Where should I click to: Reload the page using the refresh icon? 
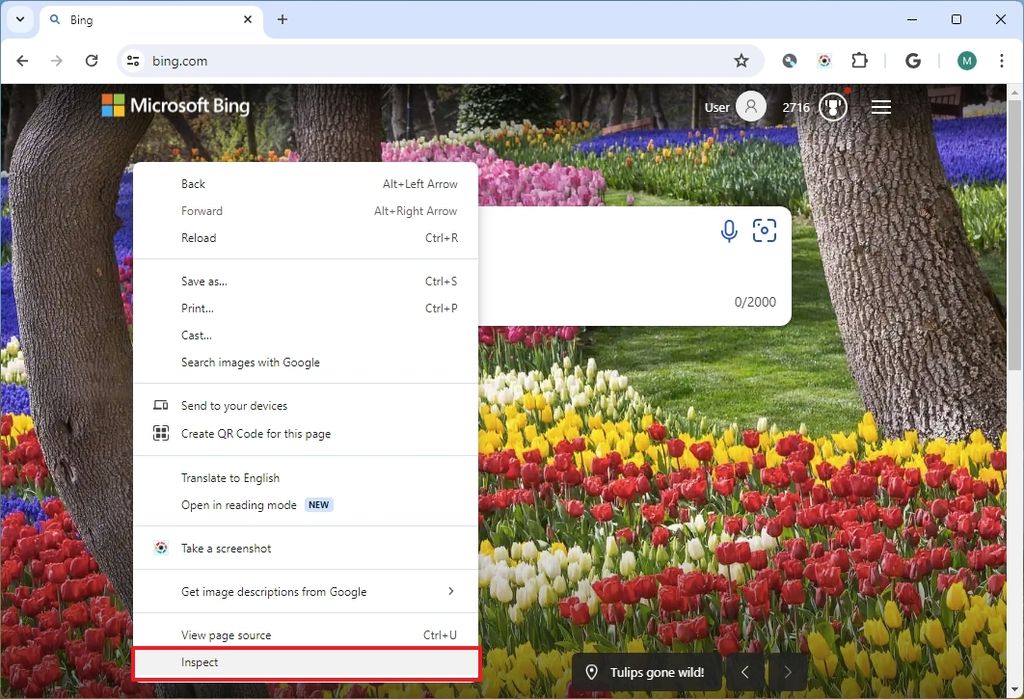(x=91, y=60)
